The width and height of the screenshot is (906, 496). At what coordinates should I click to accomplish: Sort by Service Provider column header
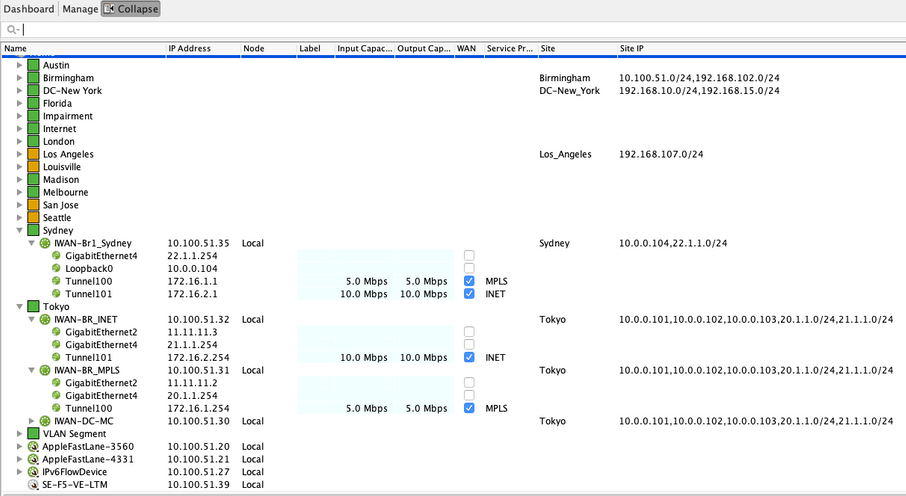511,49
